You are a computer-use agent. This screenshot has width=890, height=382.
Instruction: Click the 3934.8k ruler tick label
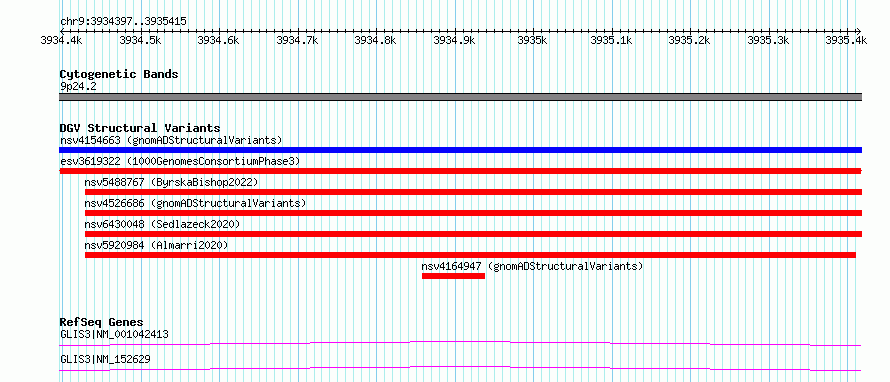click(x=375, y=40)
